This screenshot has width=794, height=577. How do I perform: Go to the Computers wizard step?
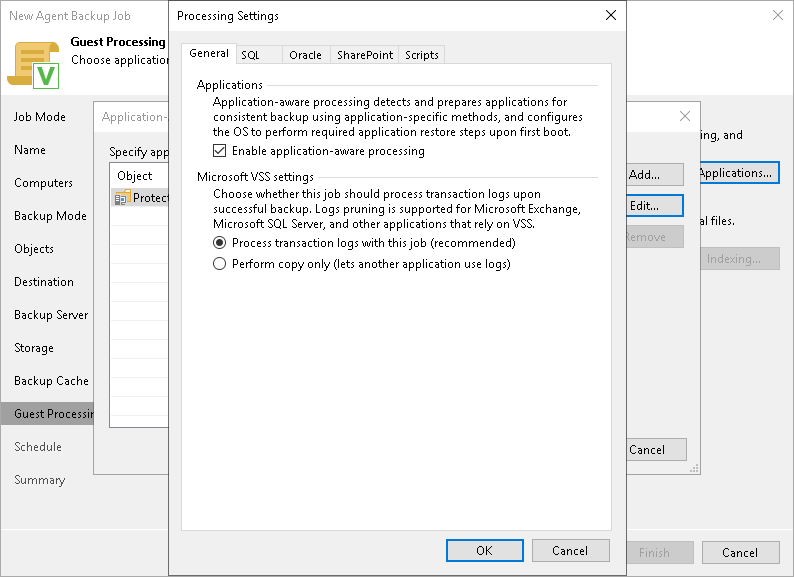coord(44,183)
